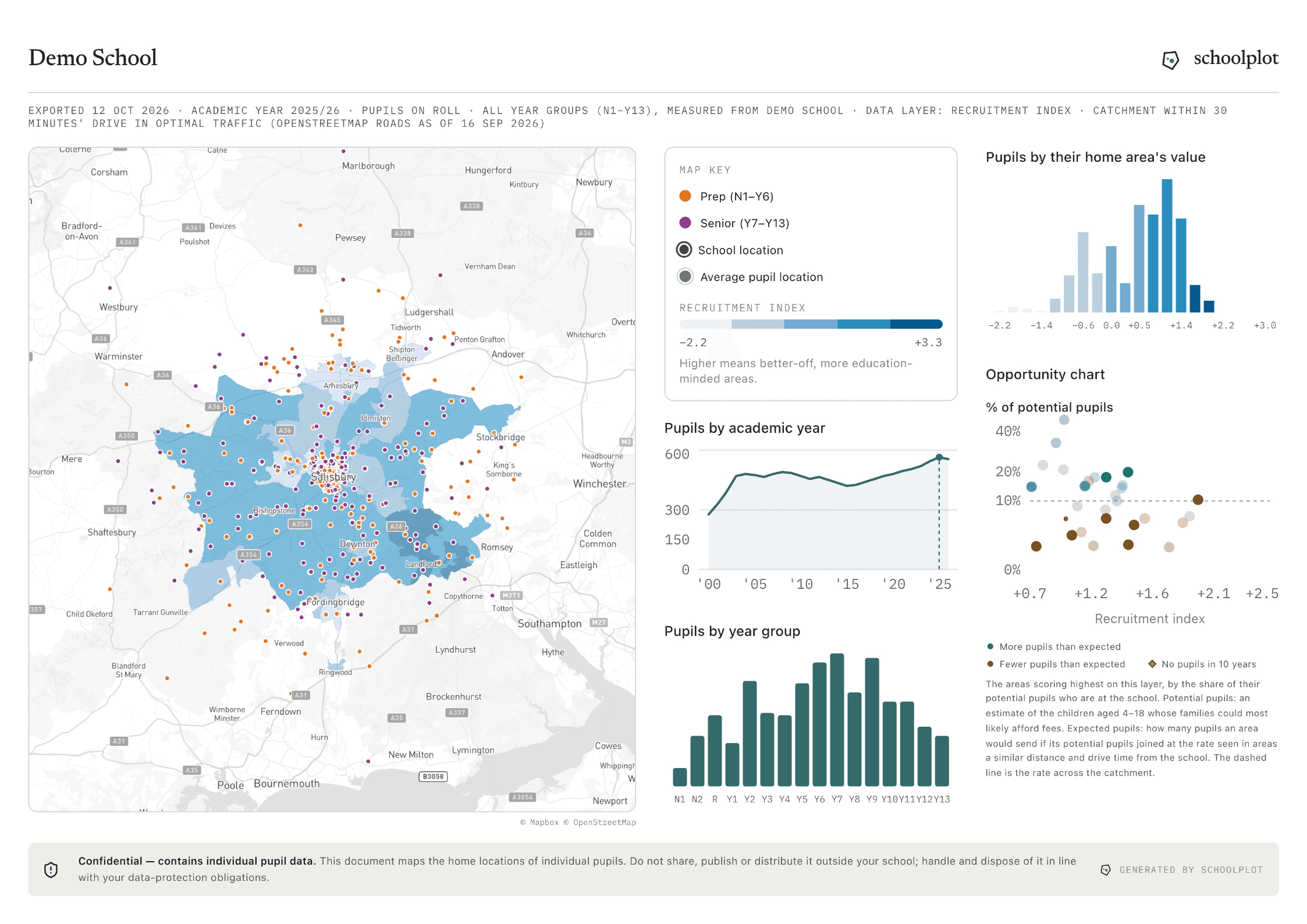This screenshot has width=1307, height=924.
Task: Click the OpenStreetMap attribution text
Action: [x=599, y=822]
